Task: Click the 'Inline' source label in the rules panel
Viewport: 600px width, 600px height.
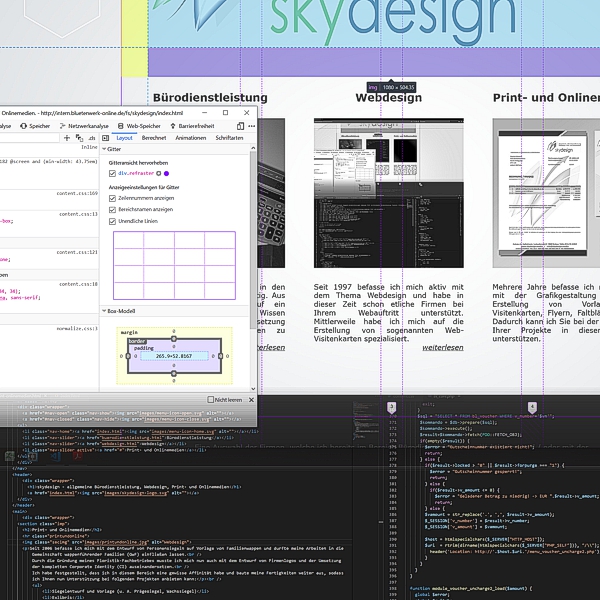Action: point(90,147)
